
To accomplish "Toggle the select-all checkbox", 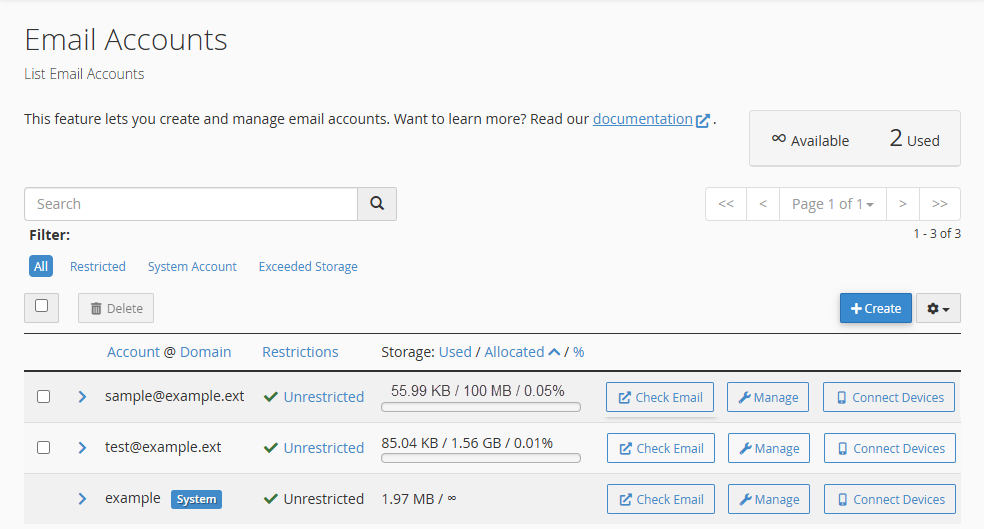I will 42,307.
